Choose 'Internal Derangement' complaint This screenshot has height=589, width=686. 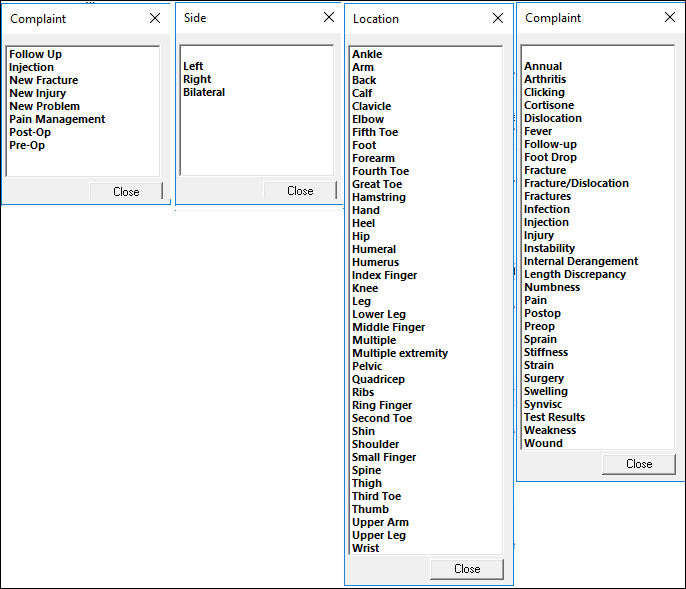(x=581, y=261)
